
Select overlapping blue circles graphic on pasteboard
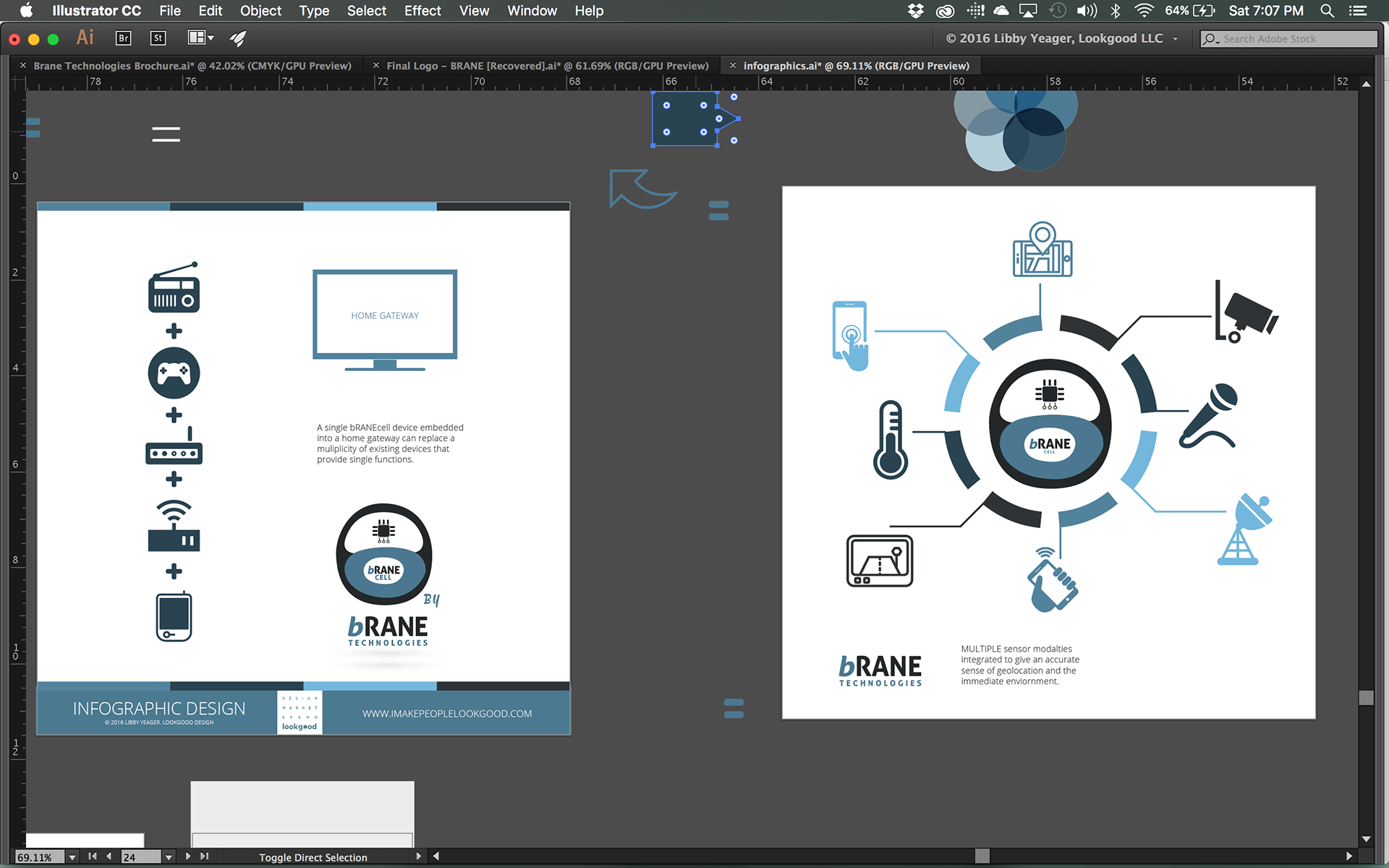1016,130
